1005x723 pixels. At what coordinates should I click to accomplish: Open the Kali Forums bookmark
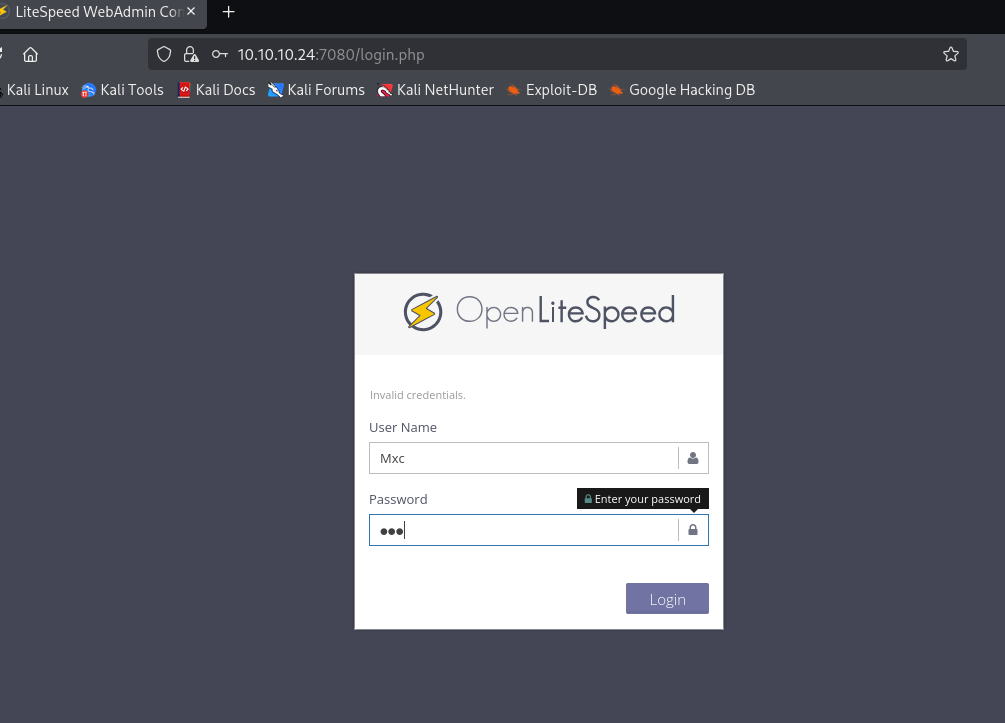tap(316, 90)
